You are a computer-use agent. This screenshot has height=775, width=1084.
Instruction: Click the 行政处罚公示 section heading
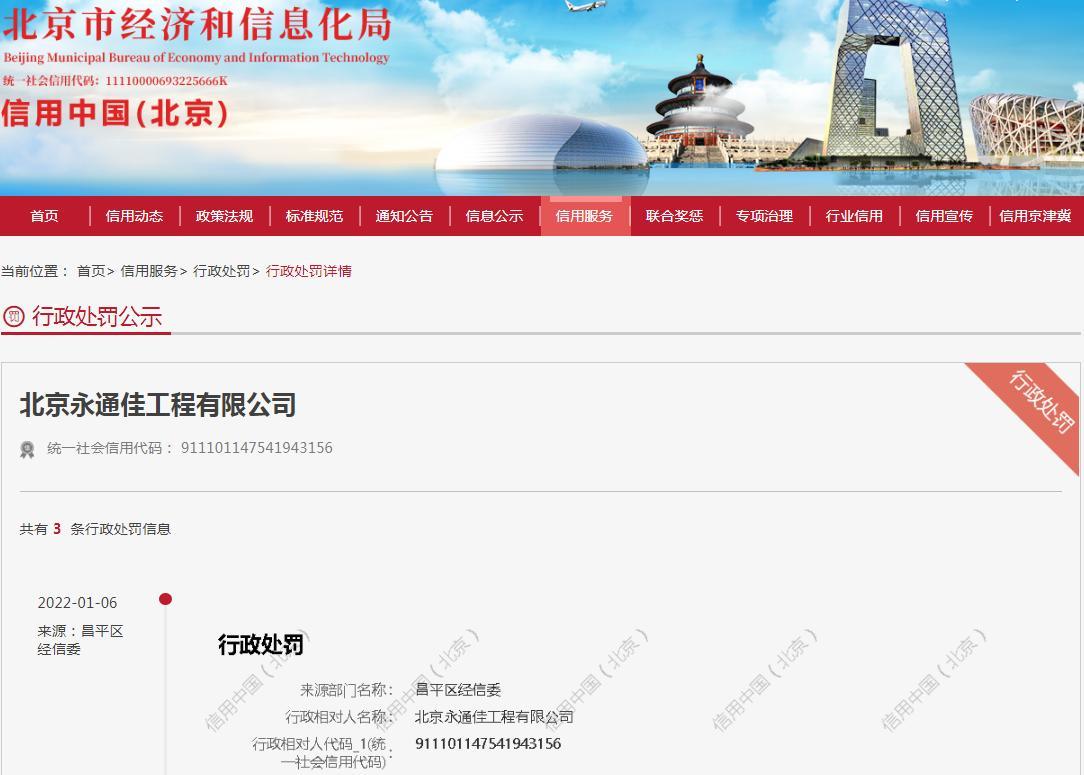click(97, 317)
